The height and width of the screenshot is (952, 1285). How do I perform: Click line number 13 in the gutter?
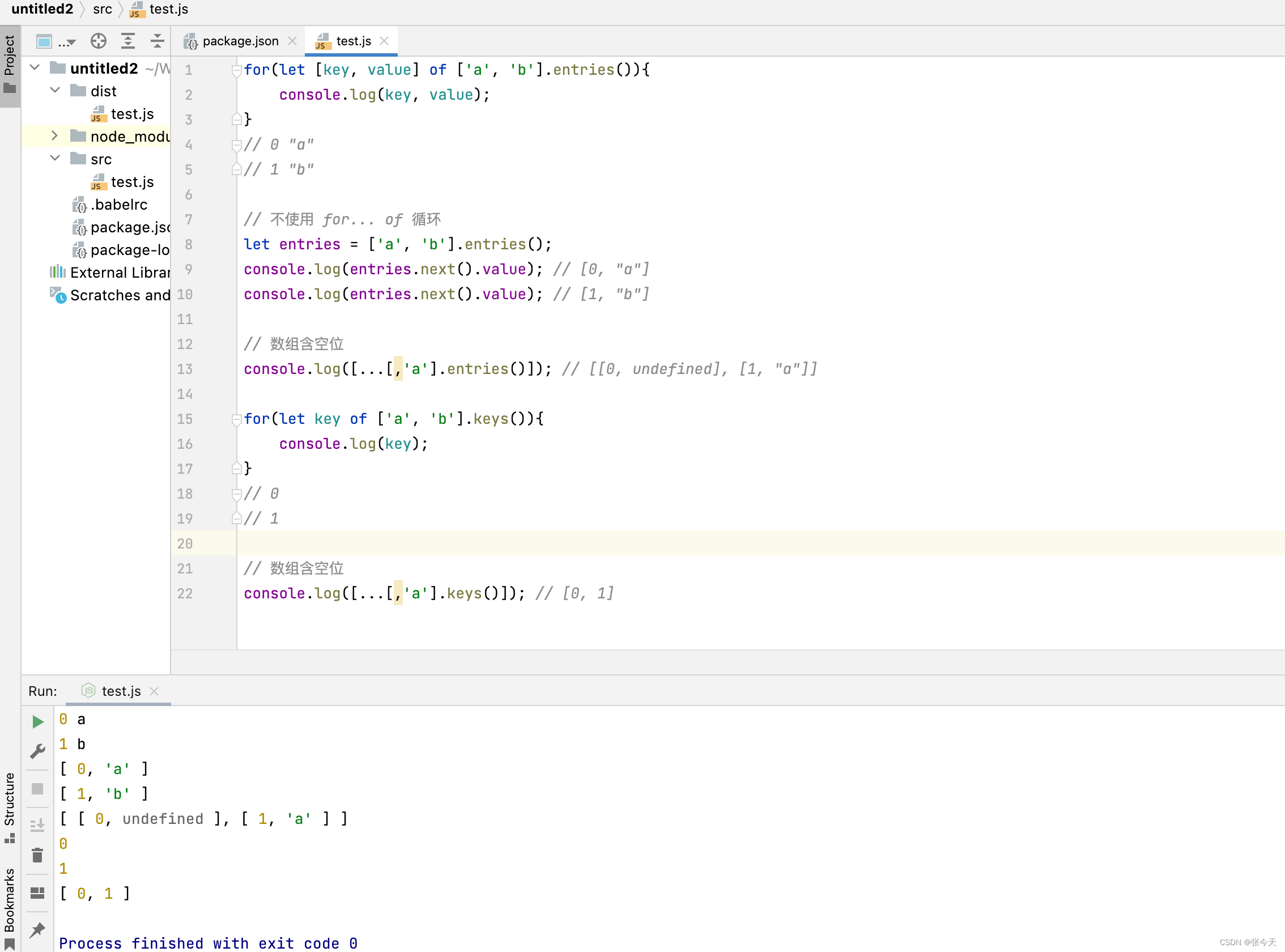184,369
